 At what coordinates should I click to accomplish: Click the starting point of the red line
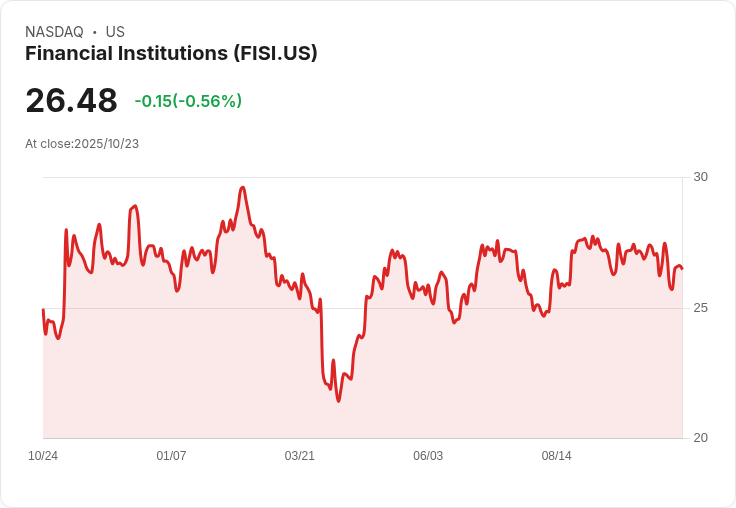[x=43, y=309]
